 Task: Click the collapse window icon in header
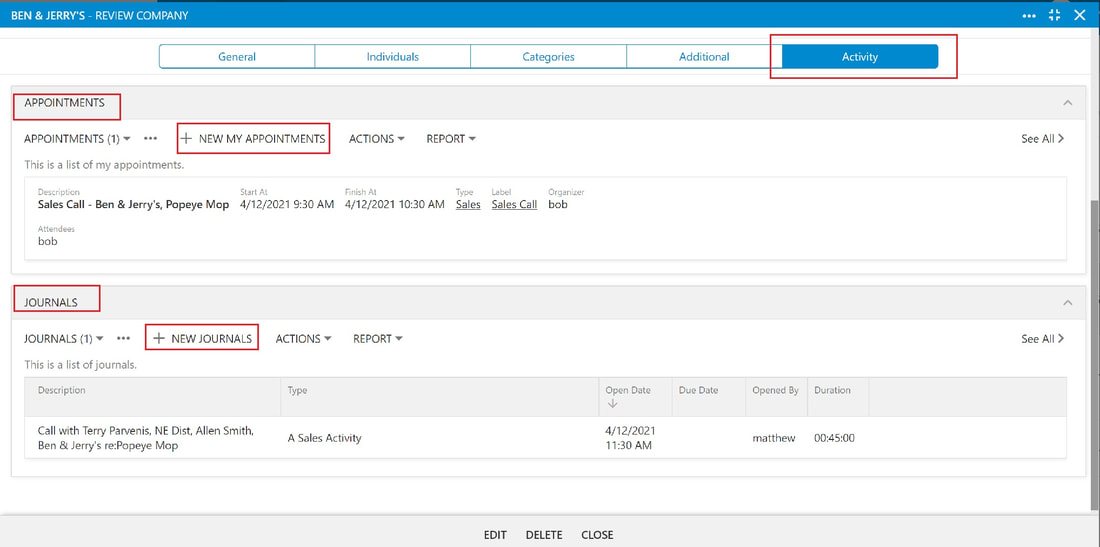1054,15
